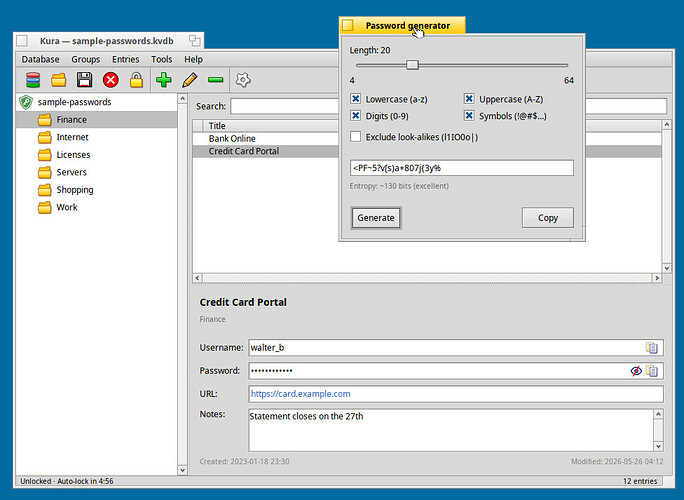Edit entry using the pencil icon
Viewport: 684px width, 500px height.
click(x=189, y=80)
